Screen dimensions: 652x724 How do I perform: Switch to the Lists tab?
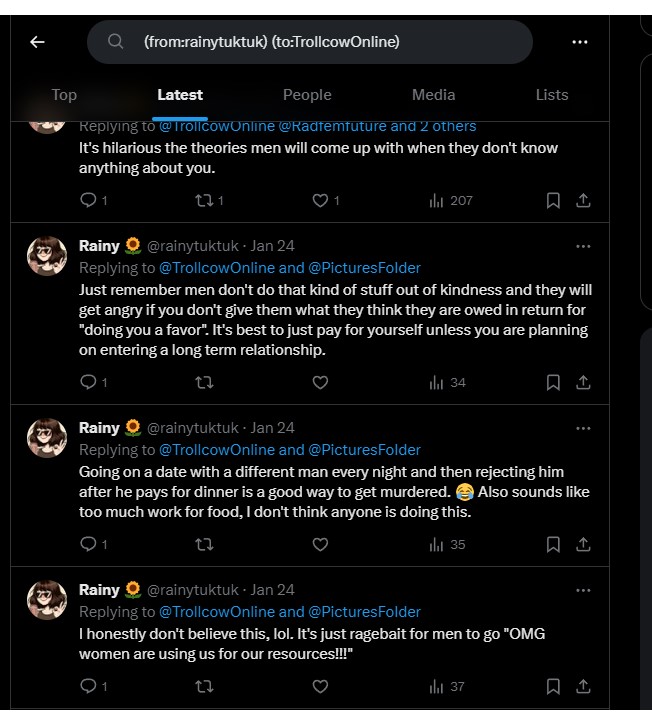[x=551, y=95]
